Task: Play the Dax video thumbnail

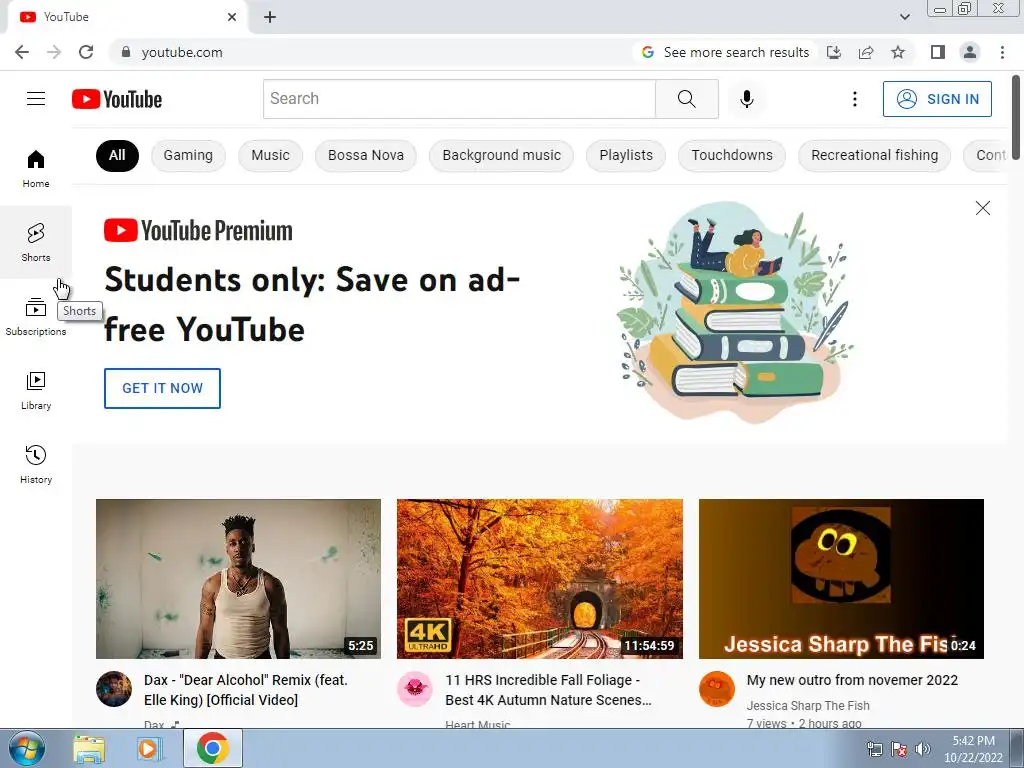Action: click(238, 579)
